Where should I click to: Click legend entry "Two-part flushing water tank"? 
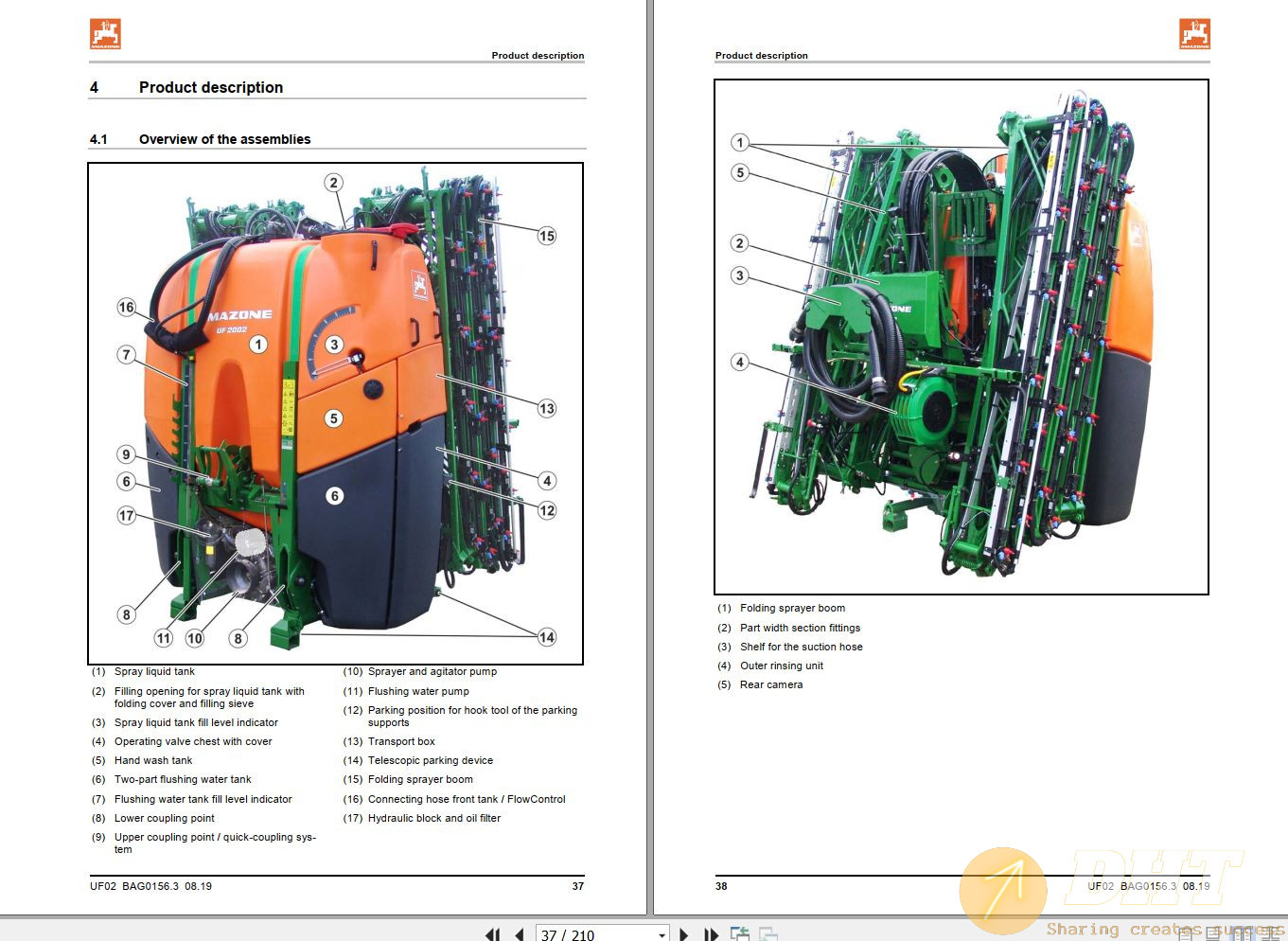tap(183, 779)
